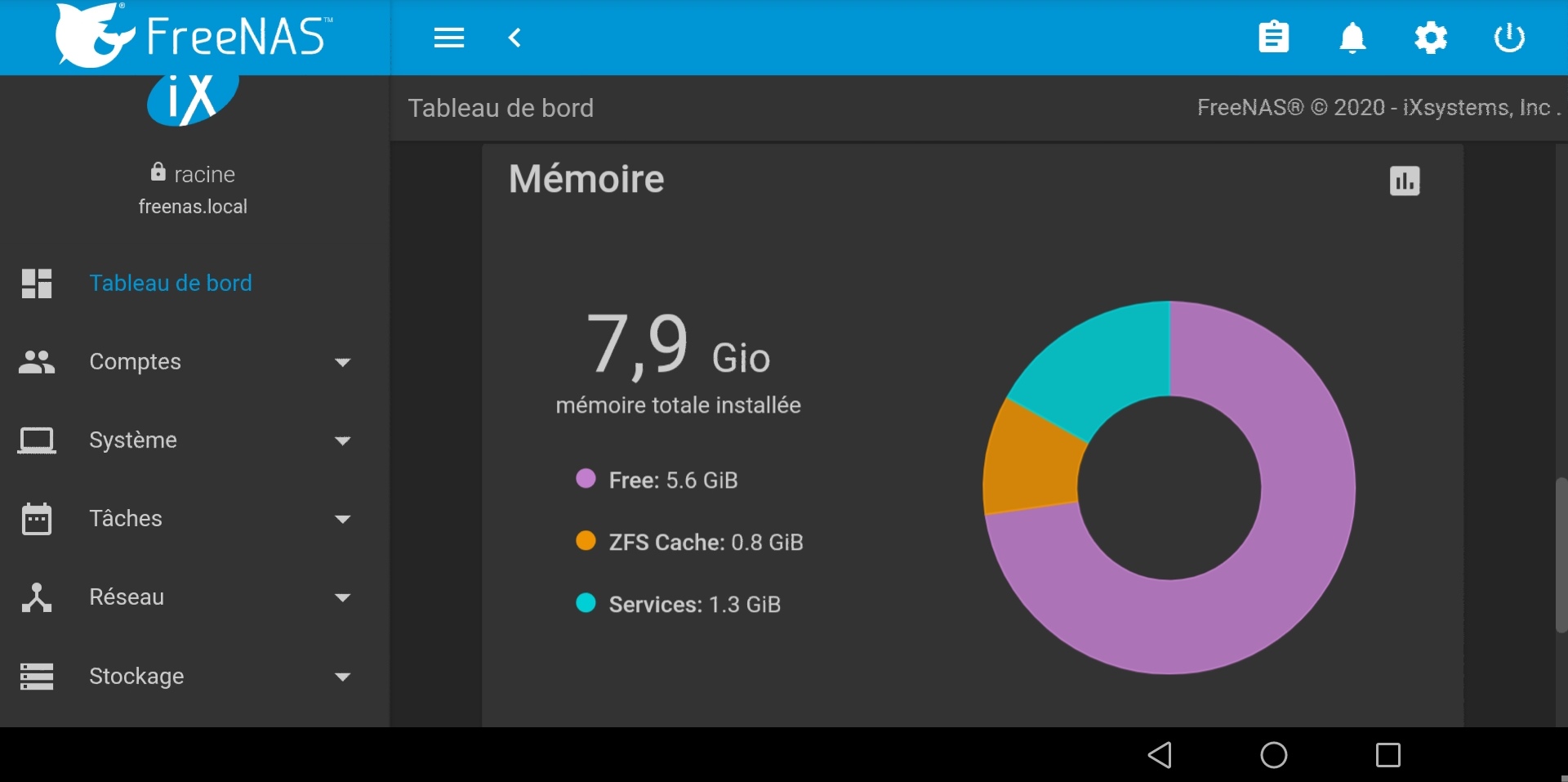
Task: Expand the Réseau menu arrow
Action: point(343,597)
